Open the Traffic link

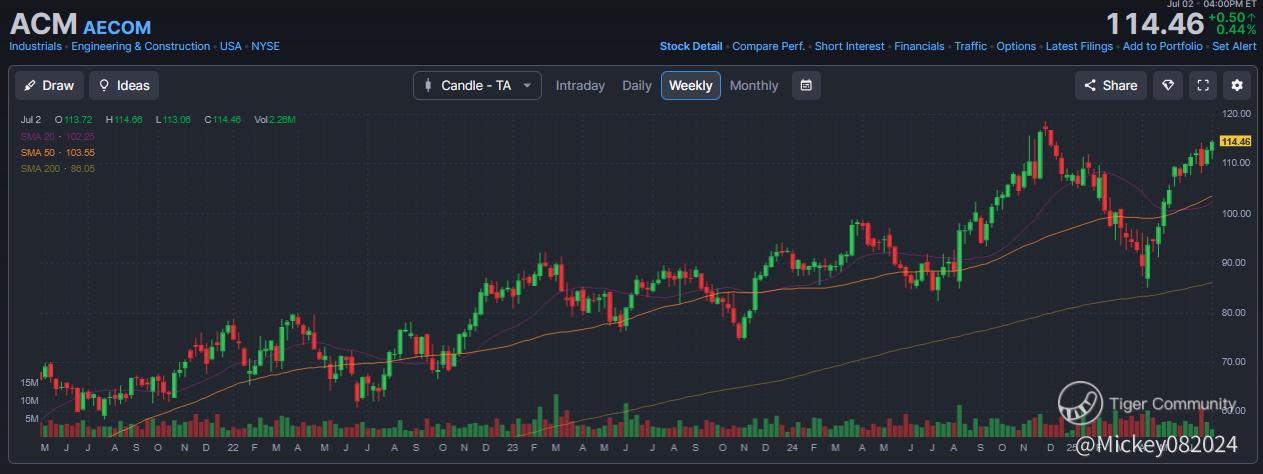(970, 46)
